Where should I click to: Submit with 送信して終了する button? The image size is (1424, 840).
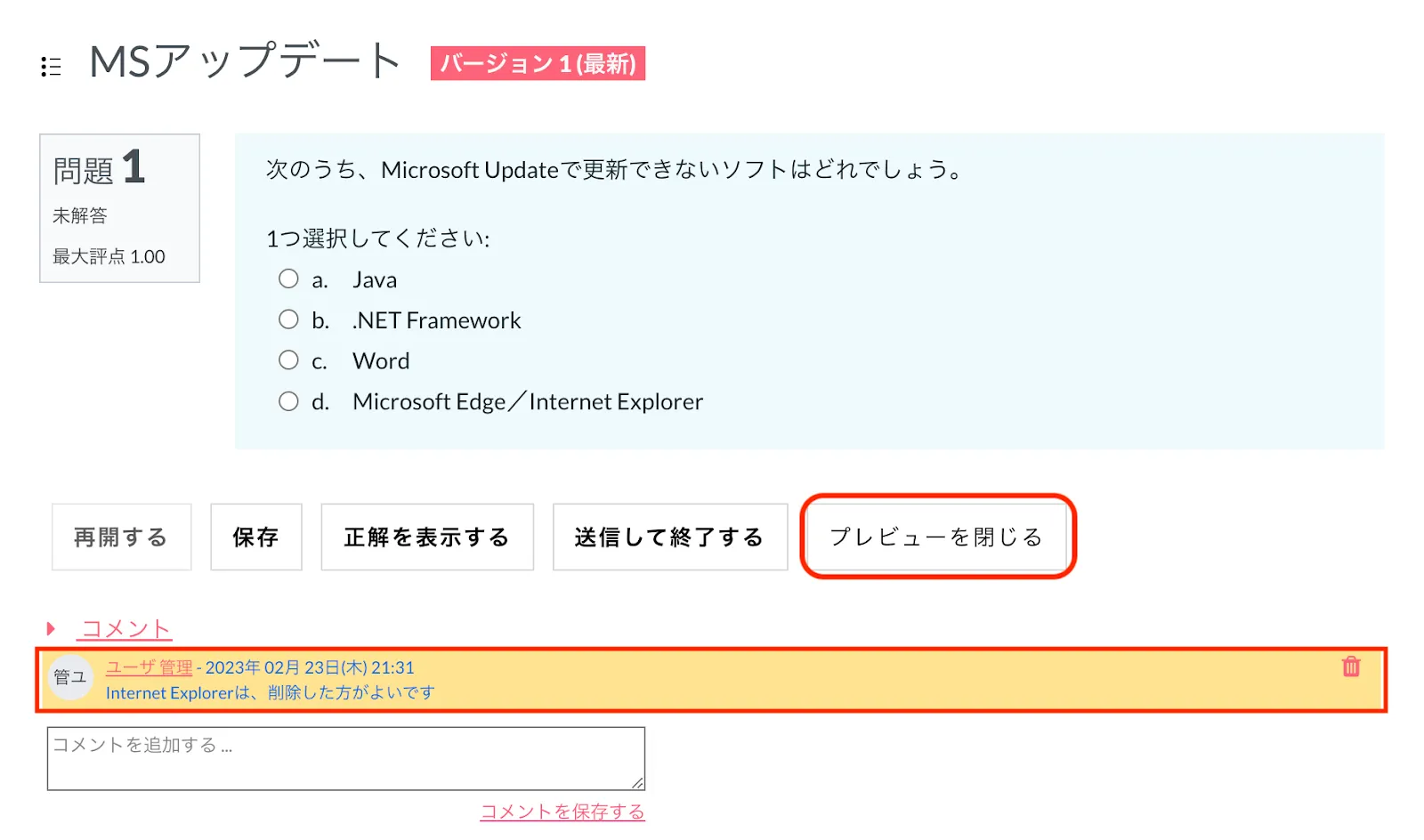pyautogui.click(x=669, y=537)
